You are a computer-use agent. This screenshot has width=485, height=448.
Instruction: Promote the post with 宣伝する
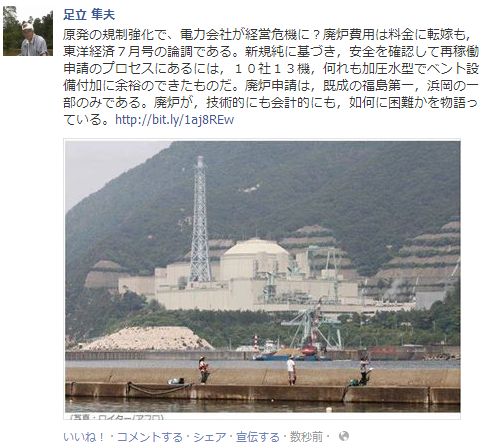[x=258, y=437]
